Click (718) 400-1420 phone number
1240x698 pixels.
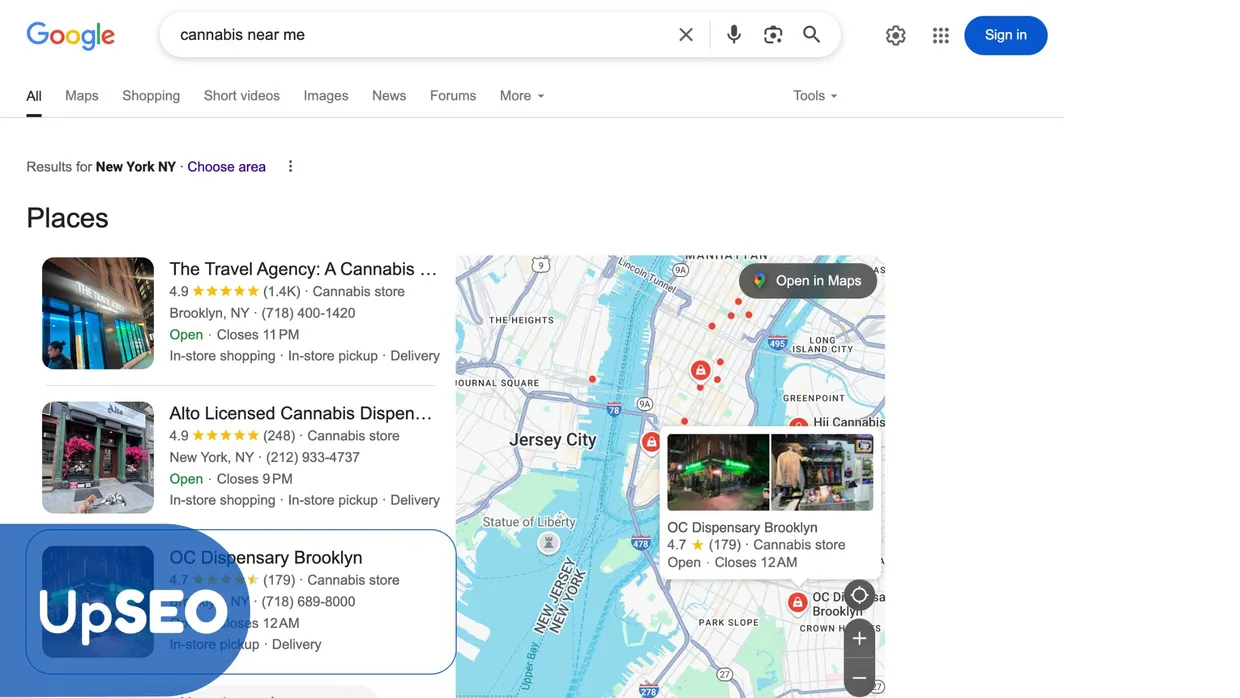(x=308, y=313)
